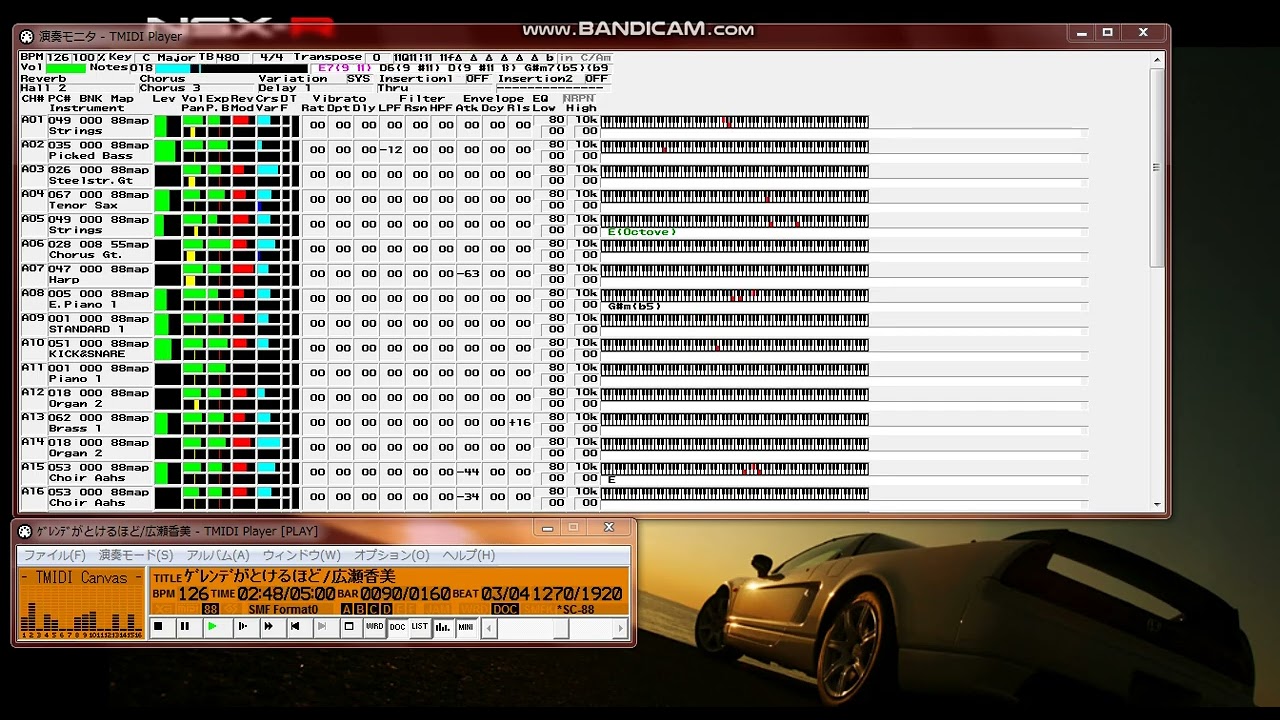Viewport: 1280px width, 720px height.
Task: Show the level meter monitor window
Action: 443,627
